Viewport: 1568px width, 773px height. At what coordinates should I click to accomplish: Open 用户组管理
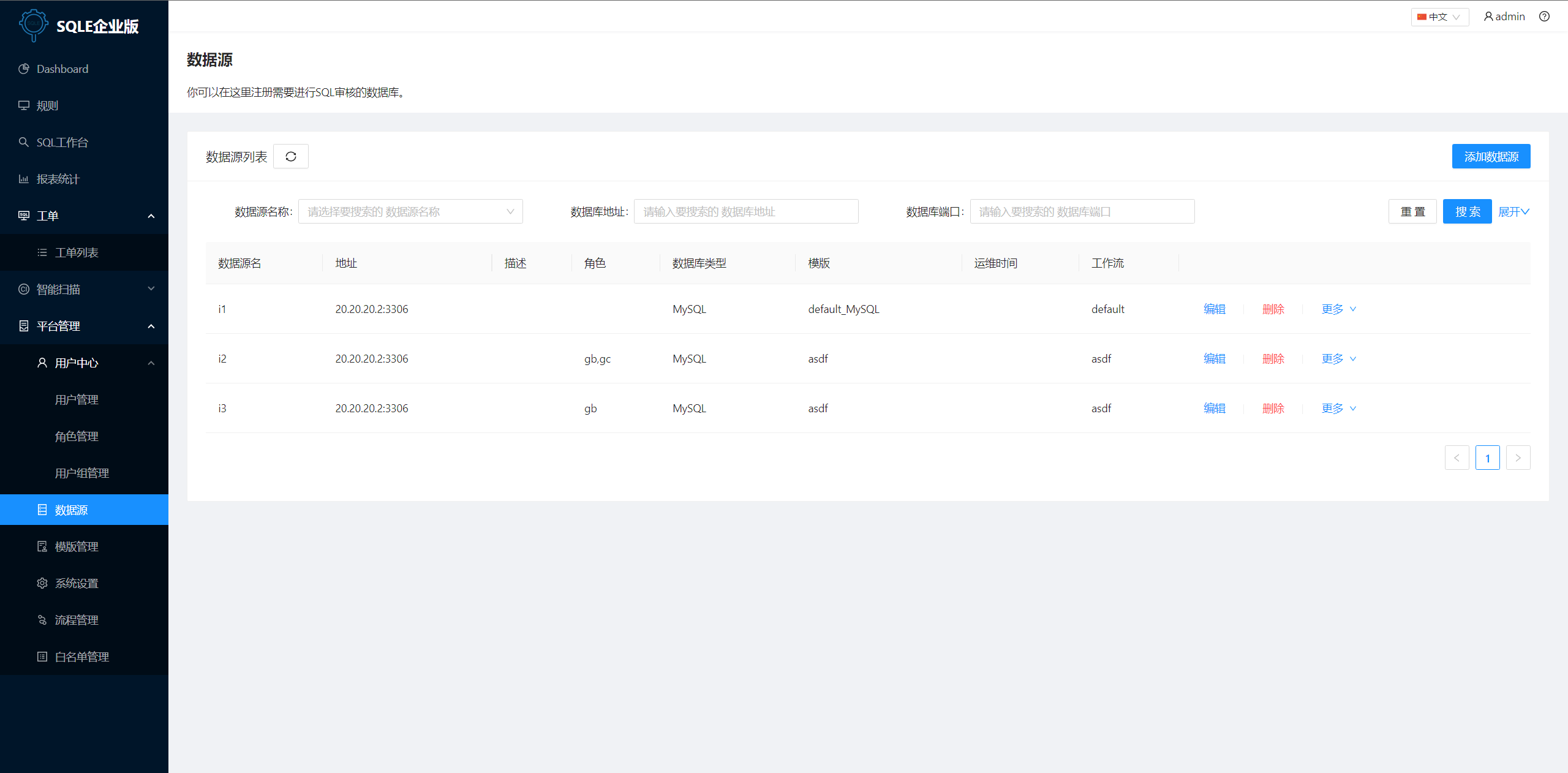[x=84, y=473]
